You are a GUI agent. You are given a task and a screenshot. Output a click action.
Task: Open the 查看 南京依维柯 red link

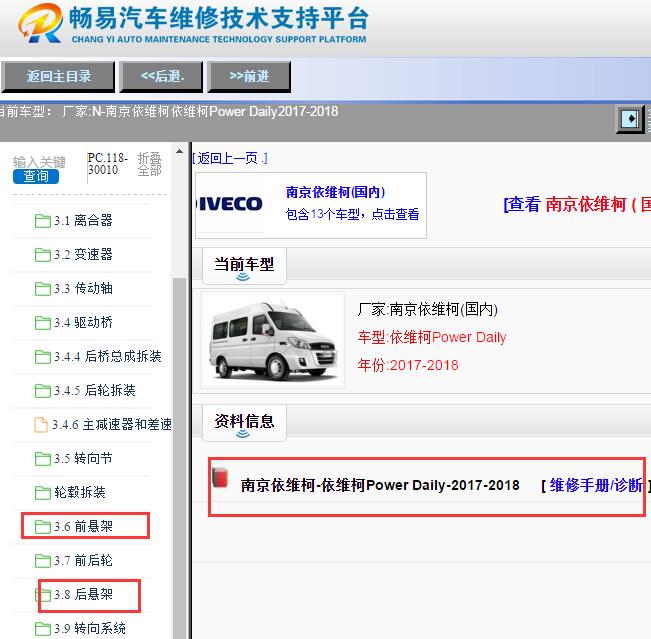577,204
